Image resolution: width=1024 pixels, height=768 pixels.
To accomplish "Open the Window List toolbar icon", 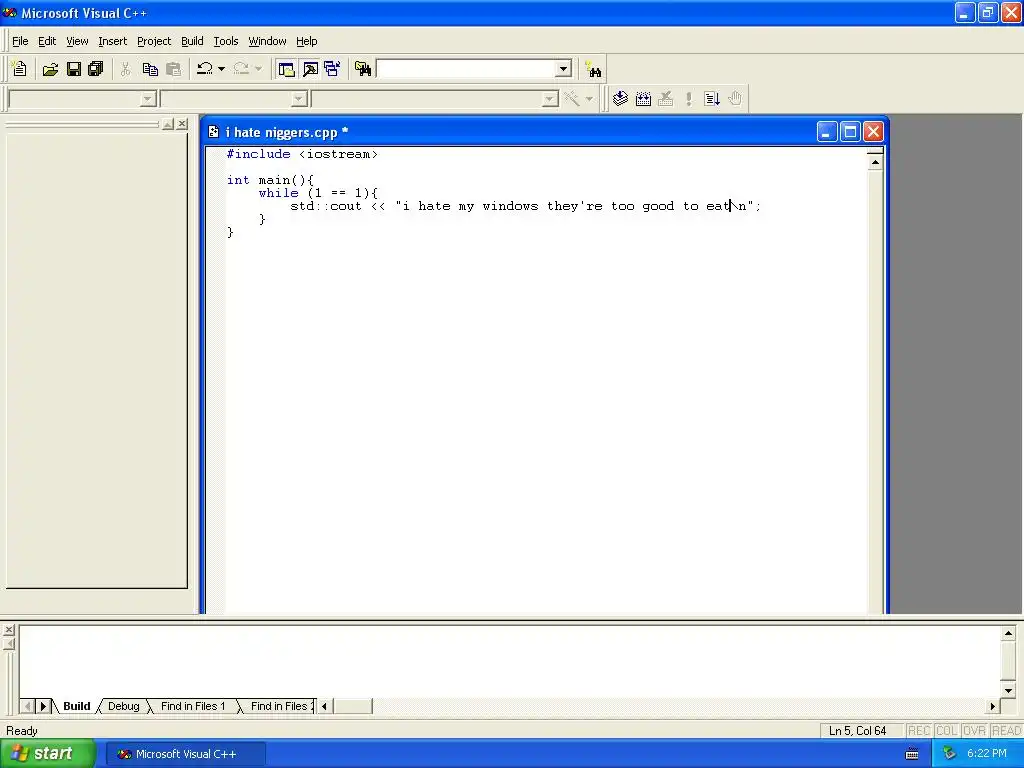I will pyautogui.click(x=332, y=69).
